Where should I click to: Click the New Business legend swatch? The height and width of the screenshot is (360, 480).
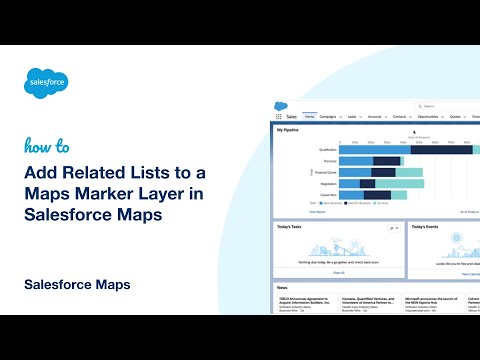click(321, 203)
